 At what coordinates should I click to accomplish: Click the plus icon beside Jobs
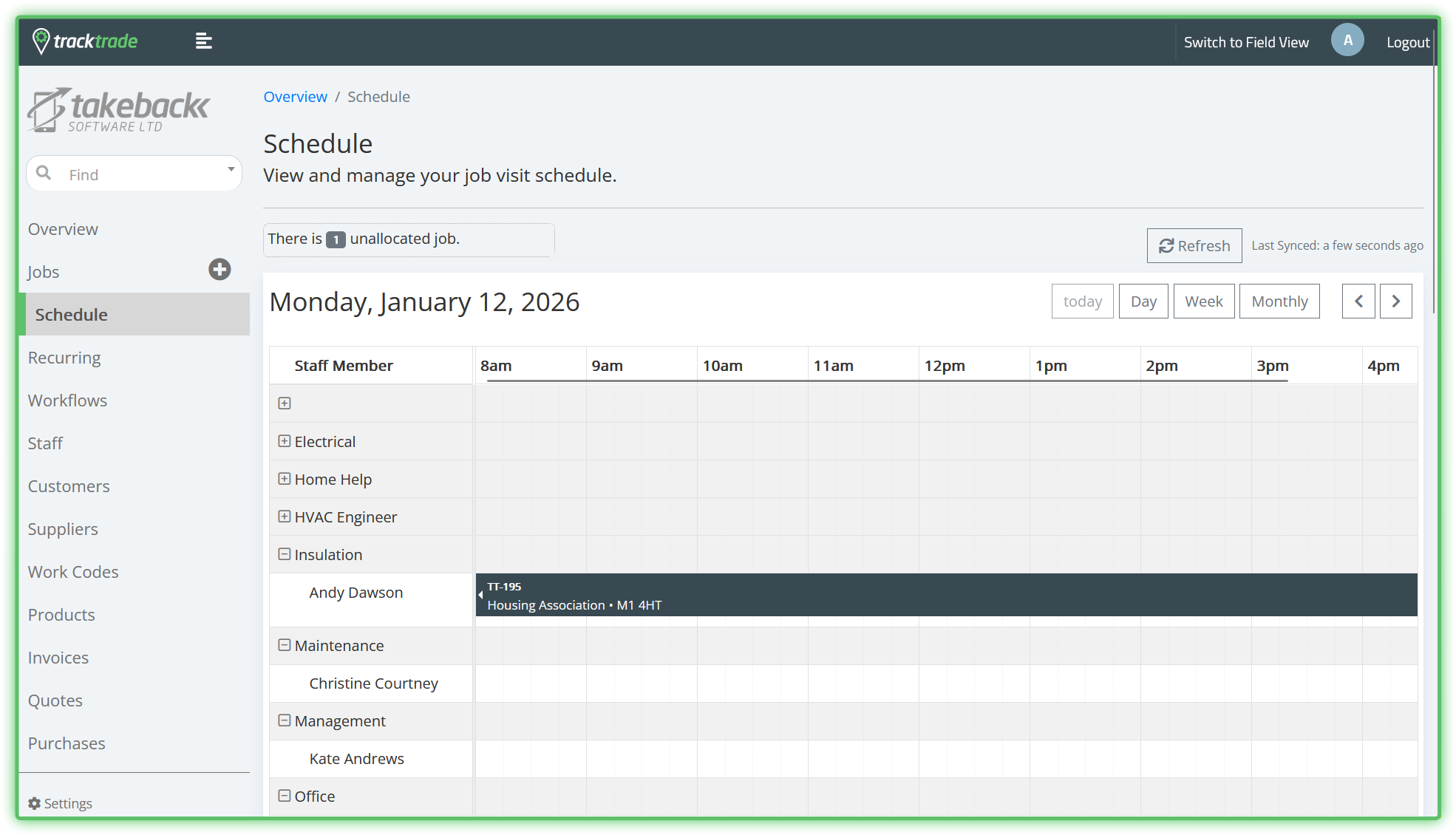click(x=220, y=270)
